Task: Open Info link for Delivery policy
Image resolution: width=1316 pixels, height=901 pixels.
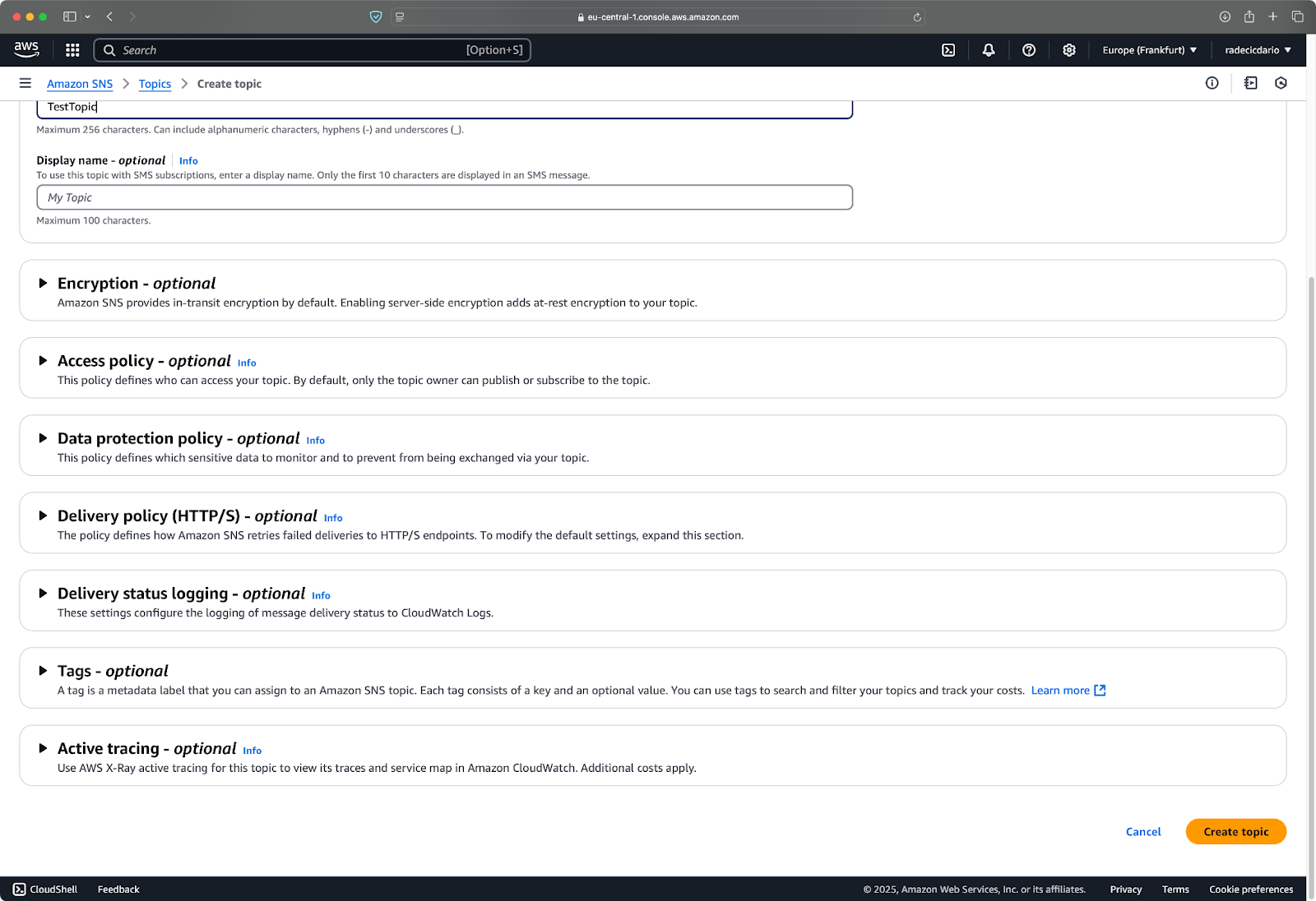Action: click(333, 518)
